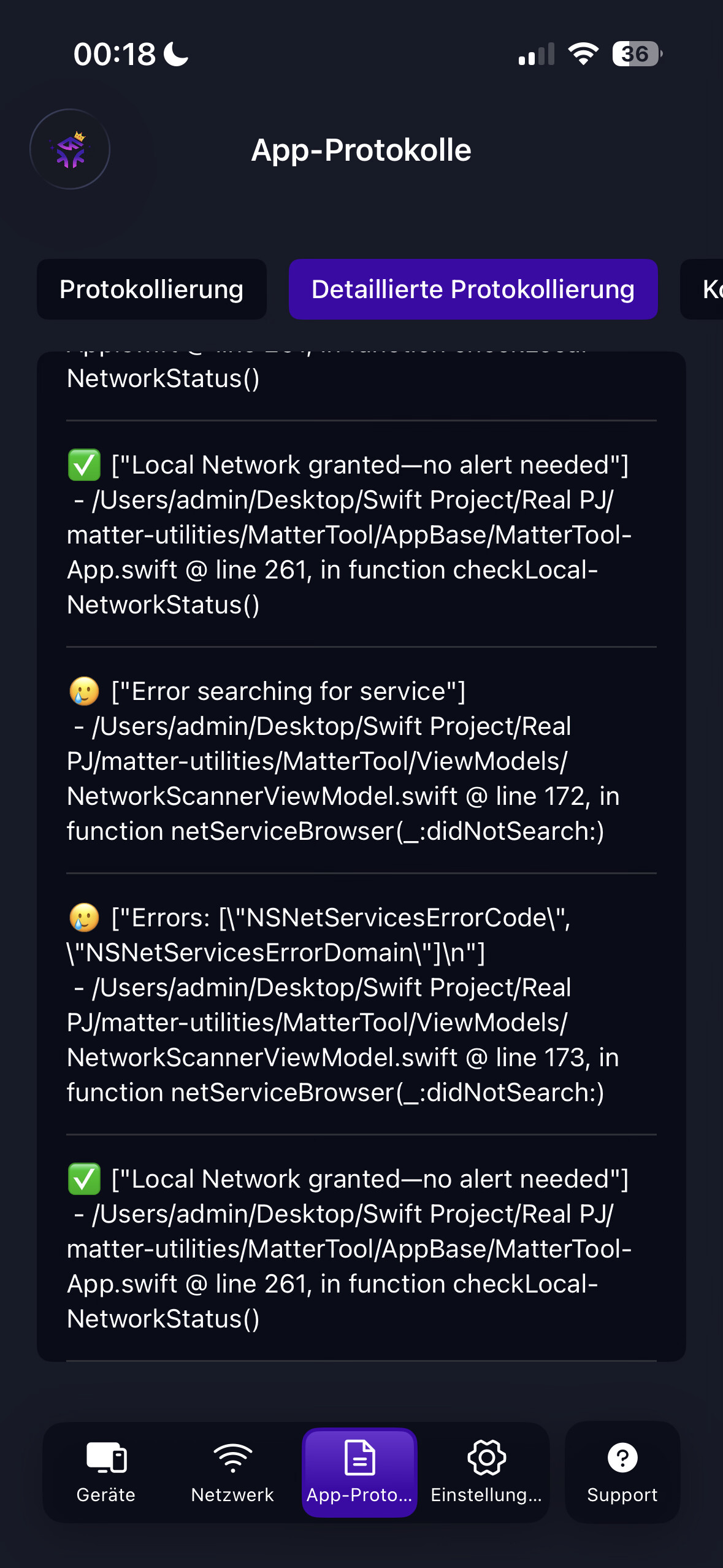This screenshot has height=1568, width=723.
Task: Tap the Support question mark icon
Action: click(x=622, y=1458)
